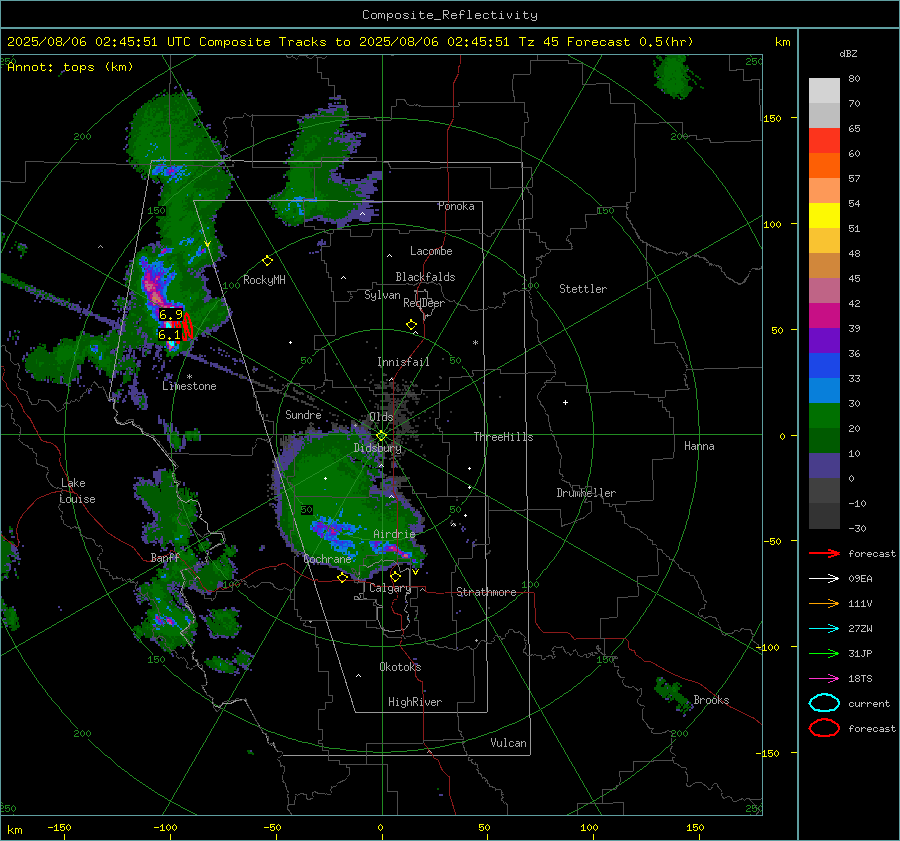The height and width of the screenshot is (841, 900).
Task: Click the red forecast ellipse legend symbol
Action: [824, 728]
